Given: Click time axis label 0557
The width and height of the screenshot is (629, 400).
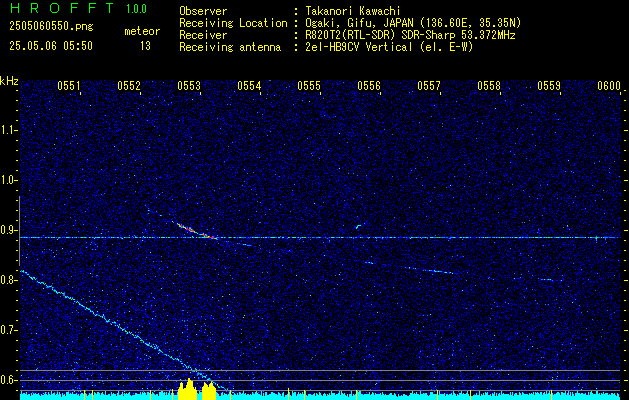Looking at the screenshot, I should (x=429, y=85).
